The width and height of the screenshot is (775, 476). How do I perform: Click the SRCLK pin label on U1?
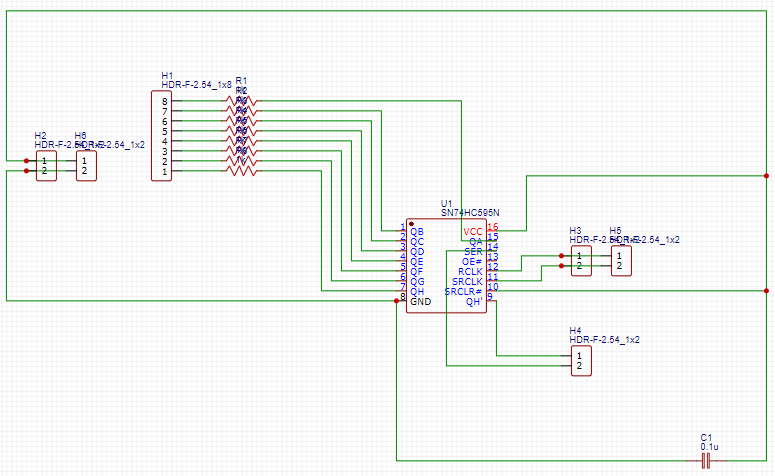[467, 282]
